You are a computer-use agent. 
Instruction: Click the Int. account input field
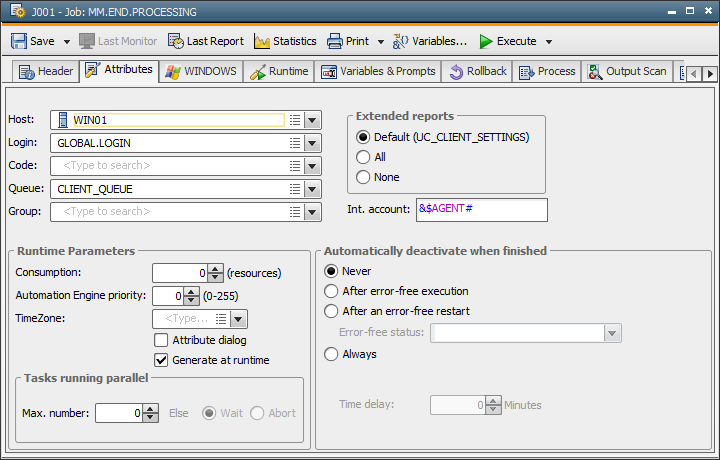481,209
